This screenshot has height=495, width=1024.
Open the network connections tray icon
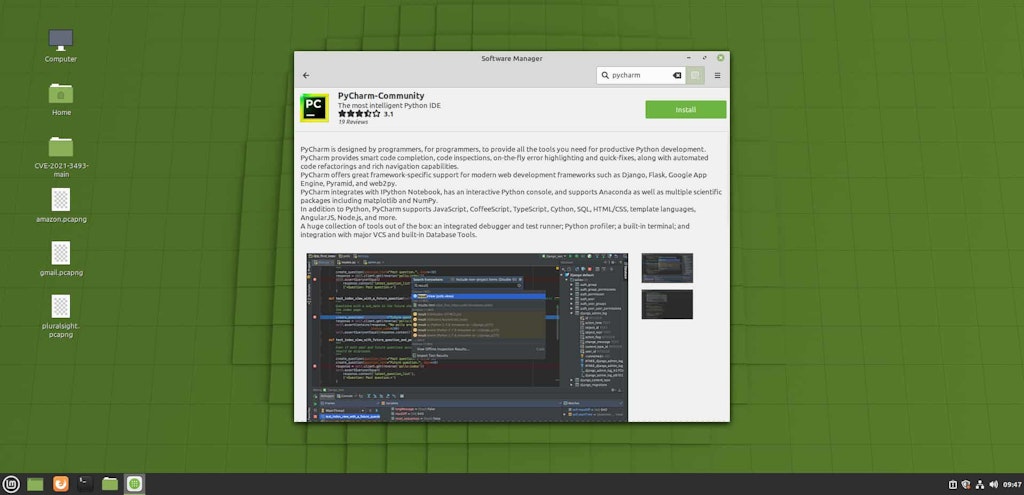coord(980,485)
